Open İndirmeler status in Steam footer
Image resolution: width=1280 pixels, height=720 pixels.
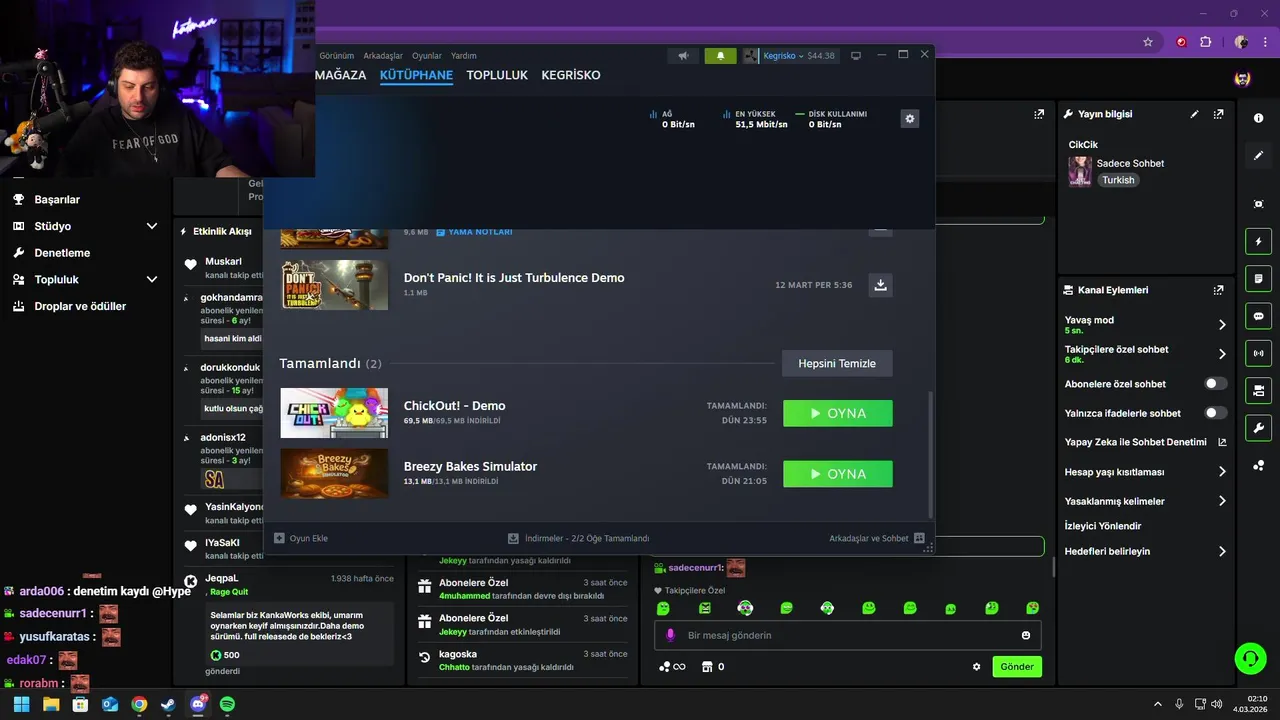[x=578, y=538]
